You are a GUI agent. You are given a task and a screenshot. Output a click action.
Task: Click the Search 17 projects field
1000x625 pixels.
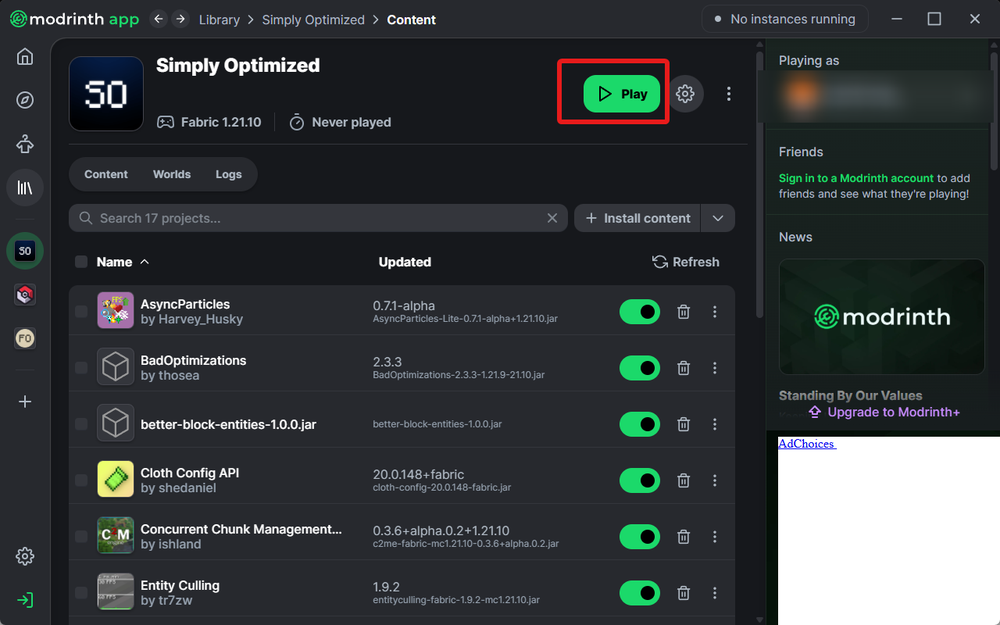[320, 218]
